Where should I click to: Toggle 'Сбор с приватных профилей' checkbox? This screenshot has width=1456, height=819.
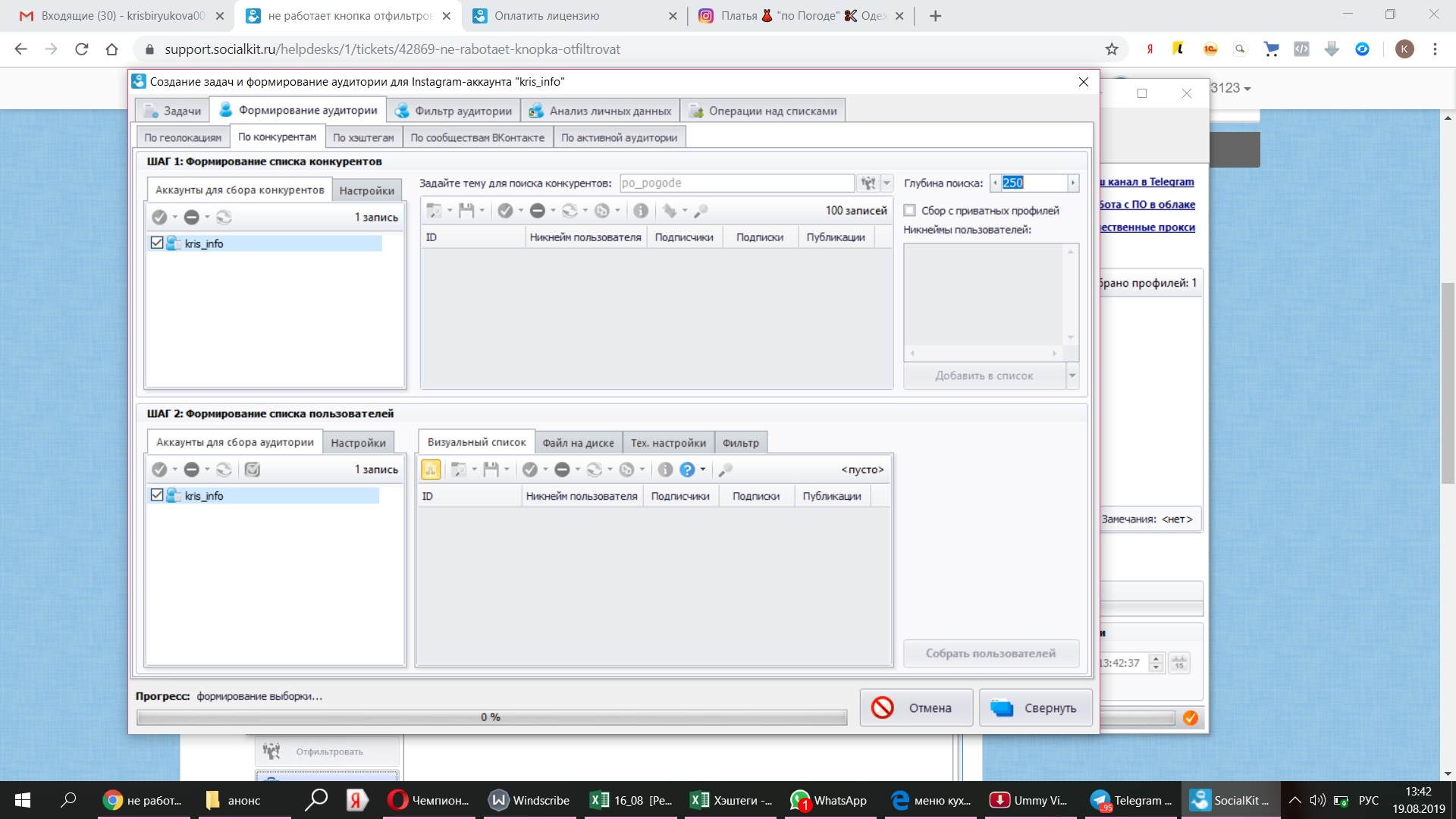910,211
